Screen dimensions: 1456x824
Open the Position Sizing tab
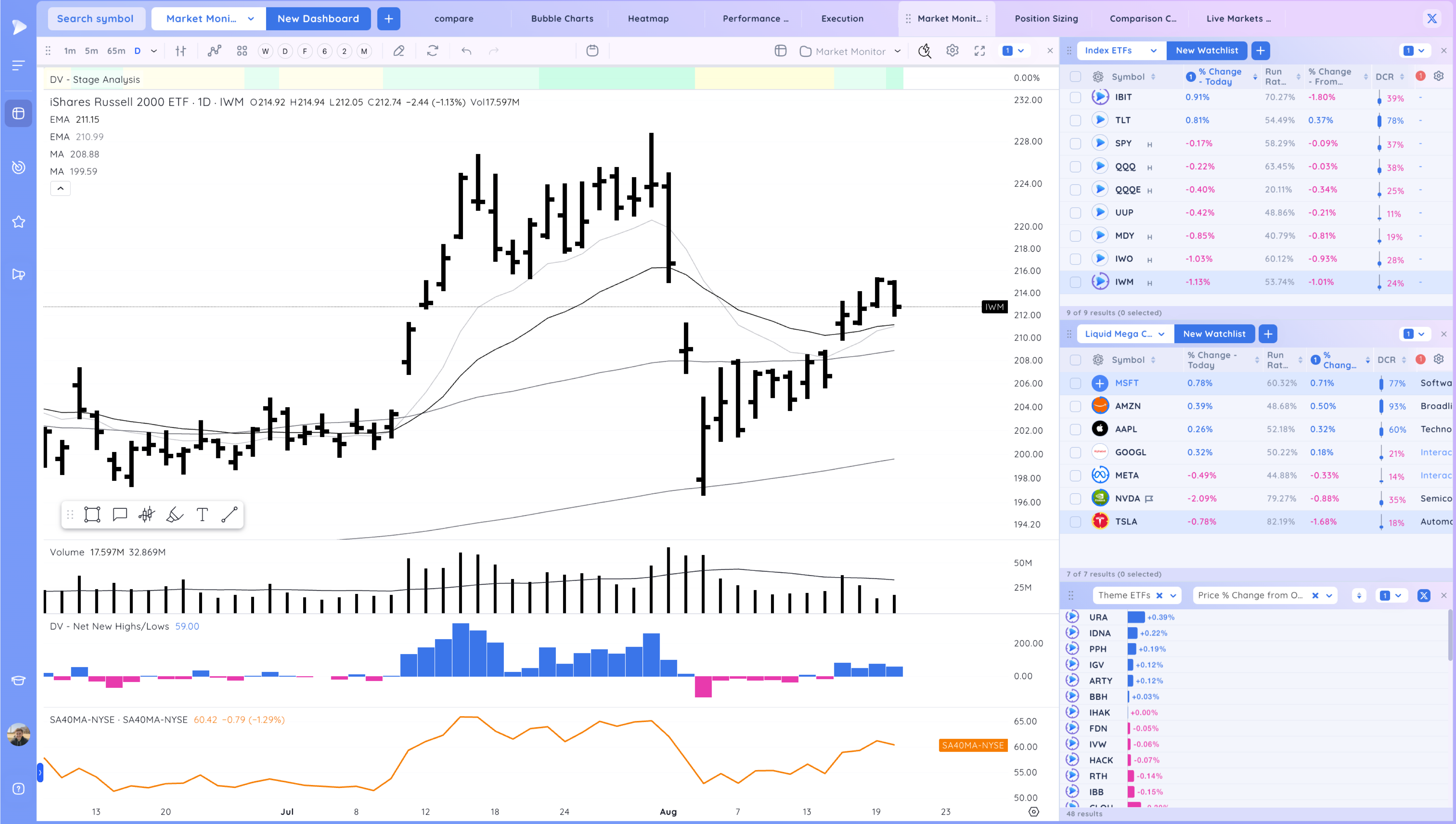coord(1046,19)
